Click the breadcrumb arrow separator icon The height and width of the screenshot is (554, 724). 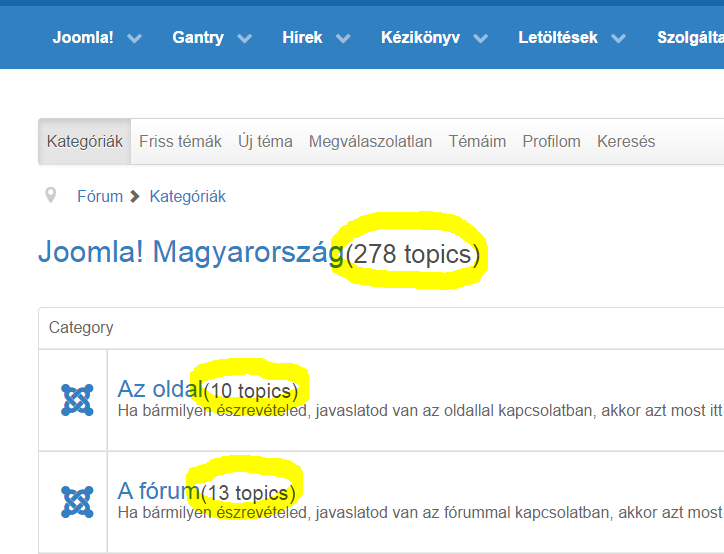(x=135, y=197)
